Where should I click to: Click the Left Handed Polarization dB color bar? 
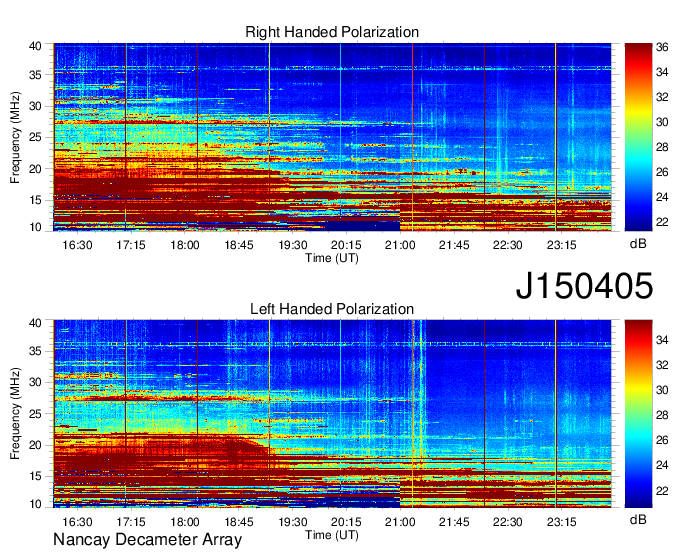click(x=638, y=414)
